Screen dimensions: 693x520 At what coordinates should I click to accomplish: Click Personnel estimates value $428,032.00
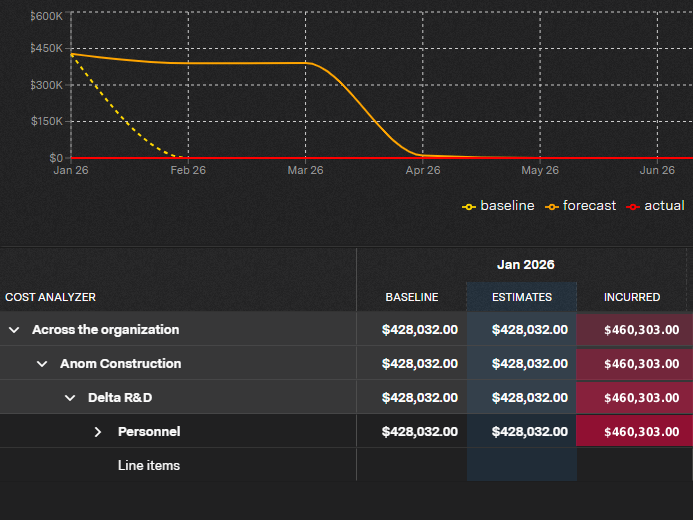point(529,431)
